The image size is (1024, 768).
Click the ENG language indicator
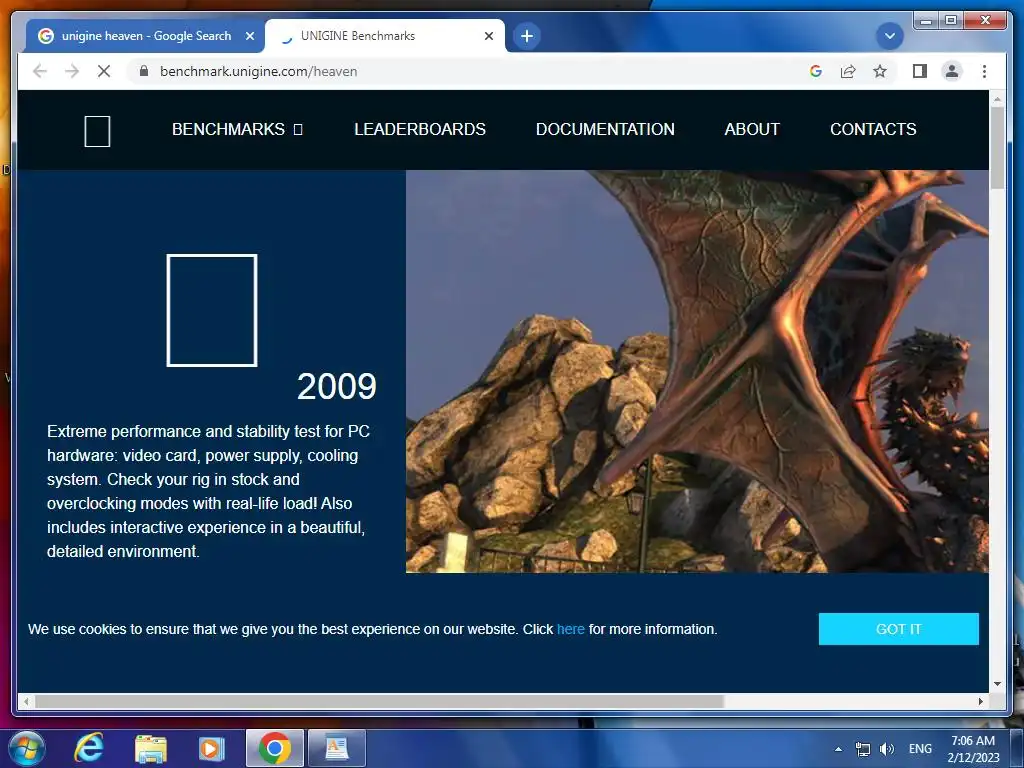920,749
